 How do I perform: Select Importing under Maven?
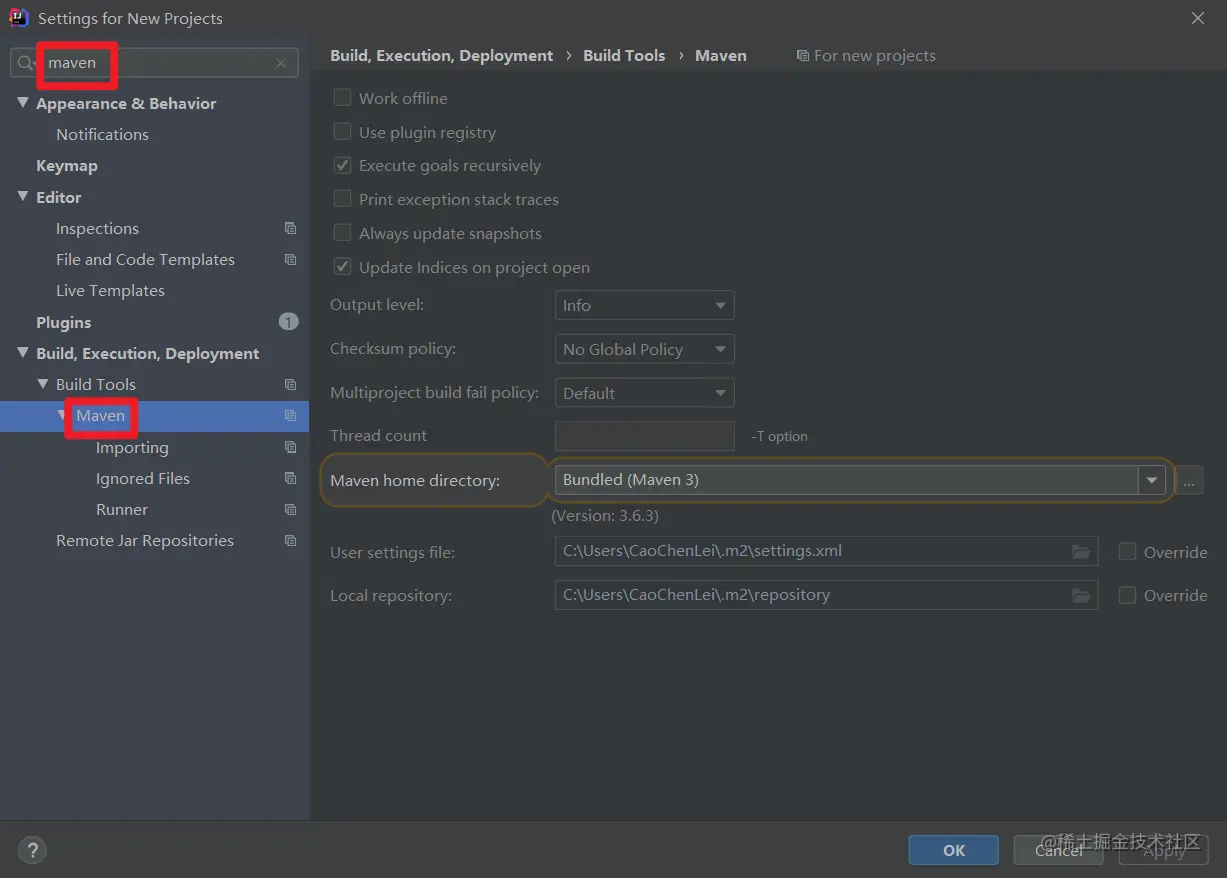point(132,448)
